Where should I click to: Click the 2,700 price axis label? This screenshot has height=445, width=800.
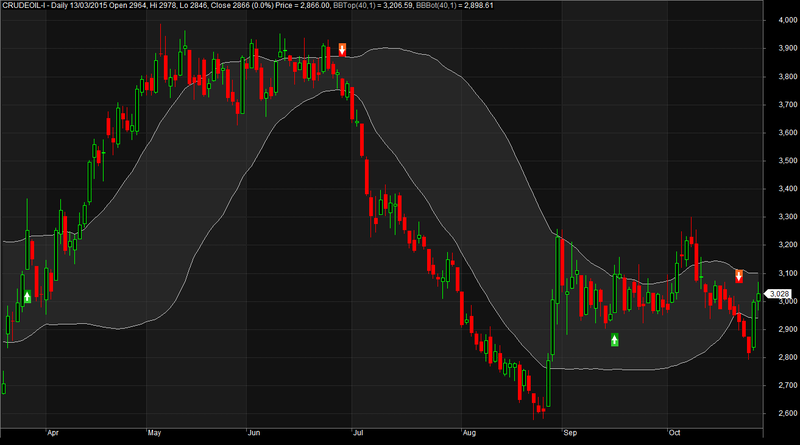pyautogui.click(x=788, y=385)
